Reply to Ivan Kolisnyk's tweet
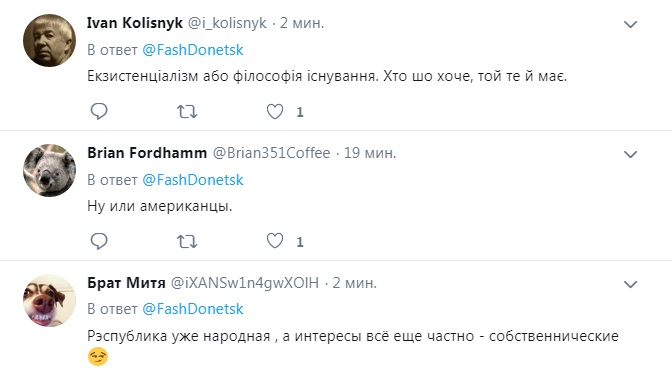The width and height of the screenshot is (672, 373). coord(99,111)
